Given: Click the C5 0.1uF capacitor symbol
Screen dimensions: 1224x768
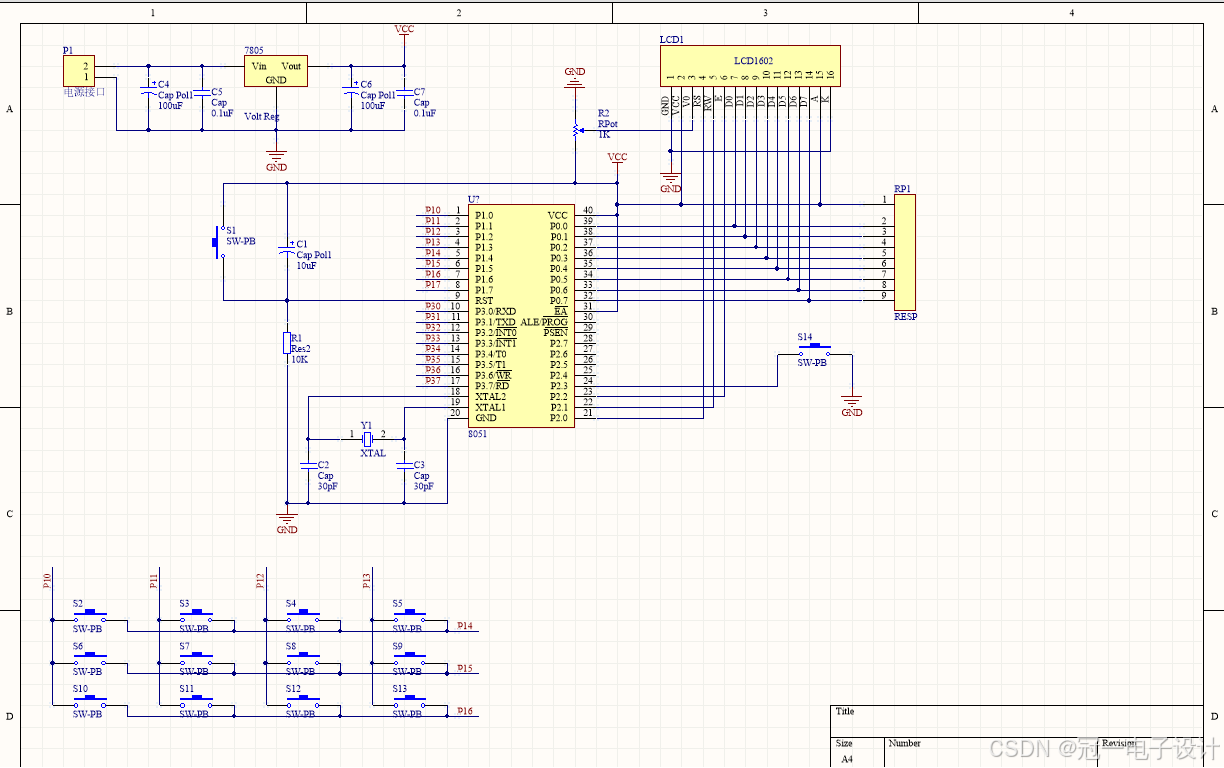Looking at the screenshot, I should [202, 92].
